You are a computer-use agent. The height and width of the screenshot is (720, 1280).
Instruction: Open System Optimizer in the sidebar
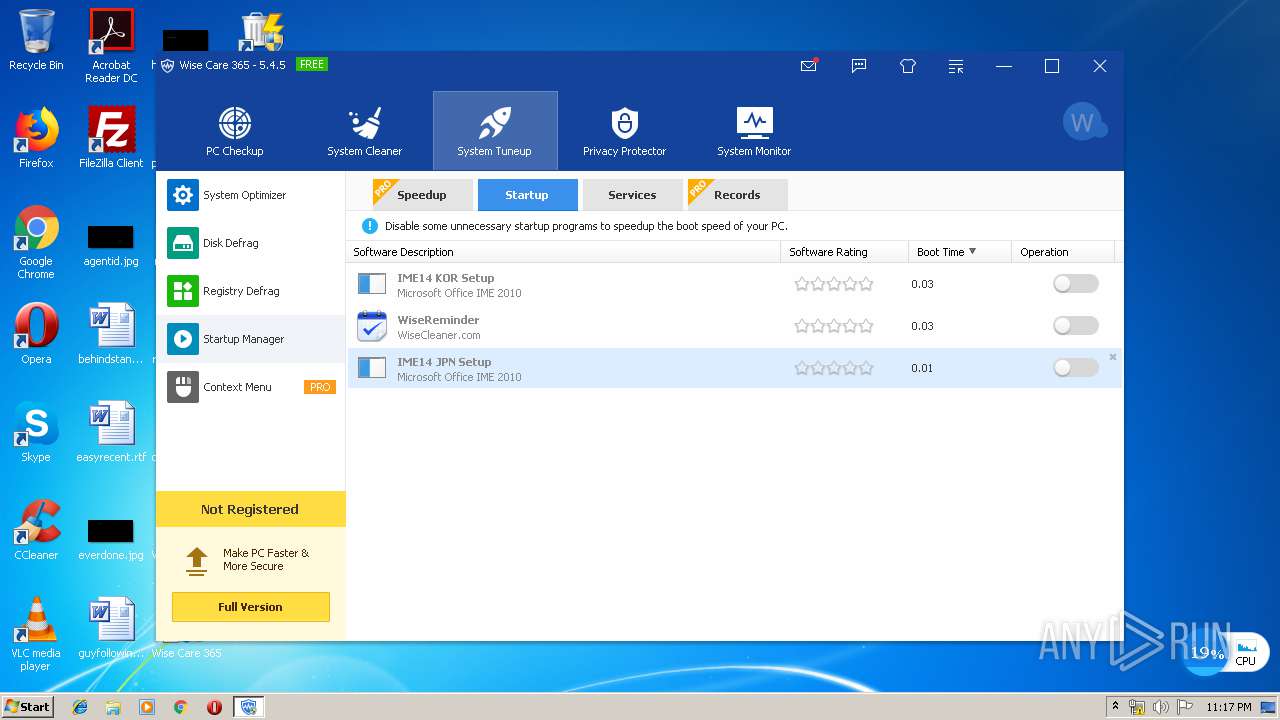tap(251, 195)
